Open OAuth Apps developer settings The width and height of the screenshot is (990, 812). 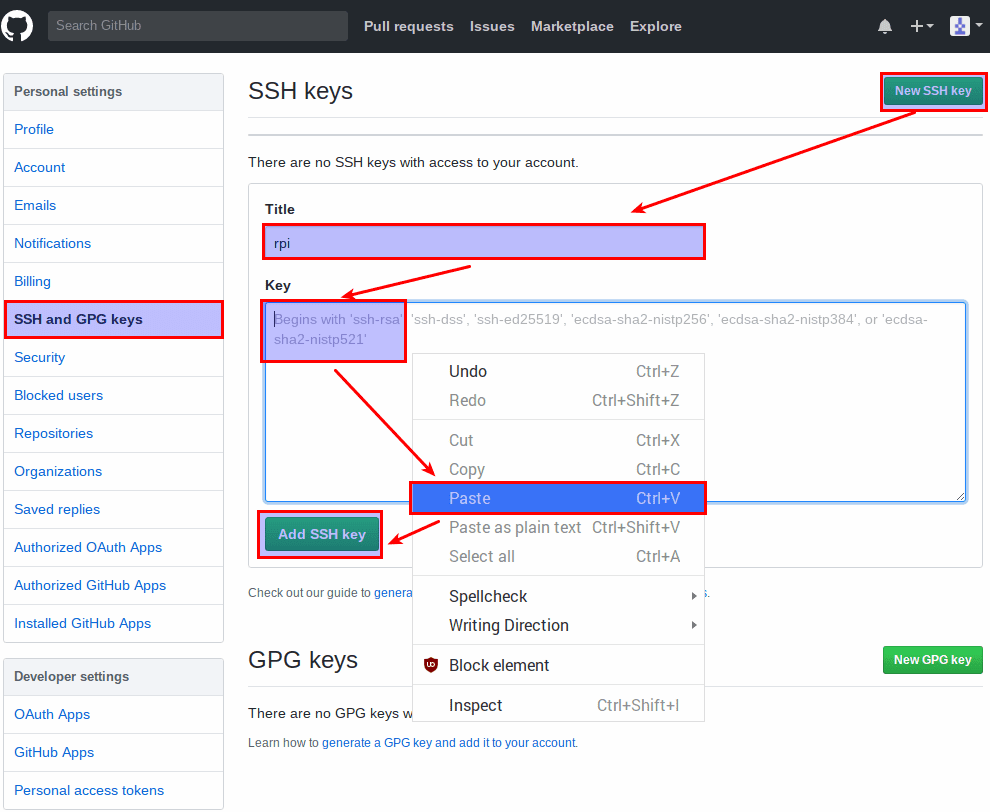pos(114,714)
